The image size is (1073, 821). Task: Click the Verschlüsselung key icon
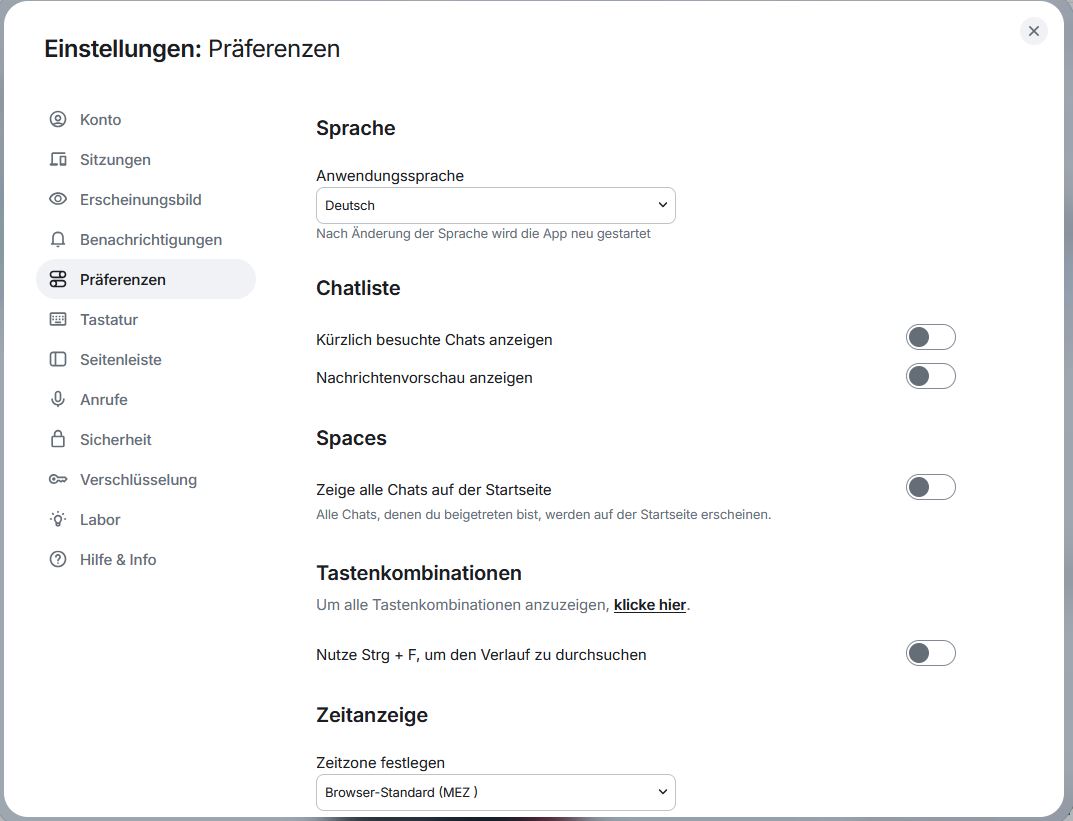[58, 480]
